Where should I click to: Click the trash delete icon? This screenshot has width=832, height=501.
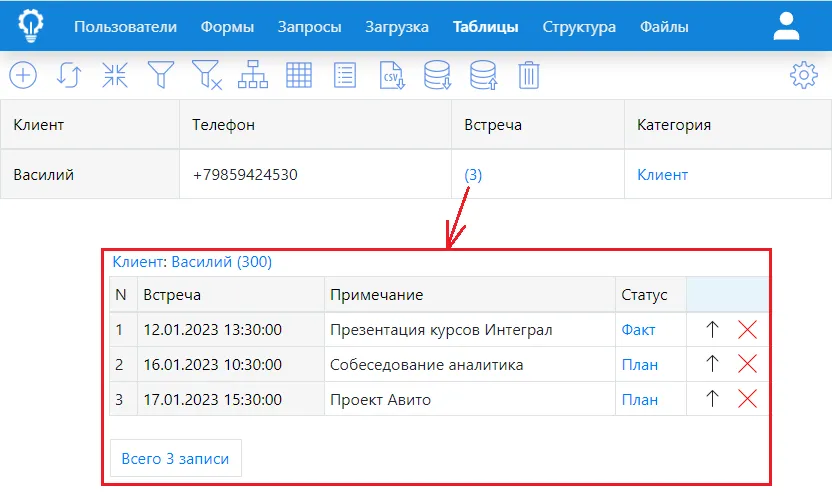tap(528, 75)
